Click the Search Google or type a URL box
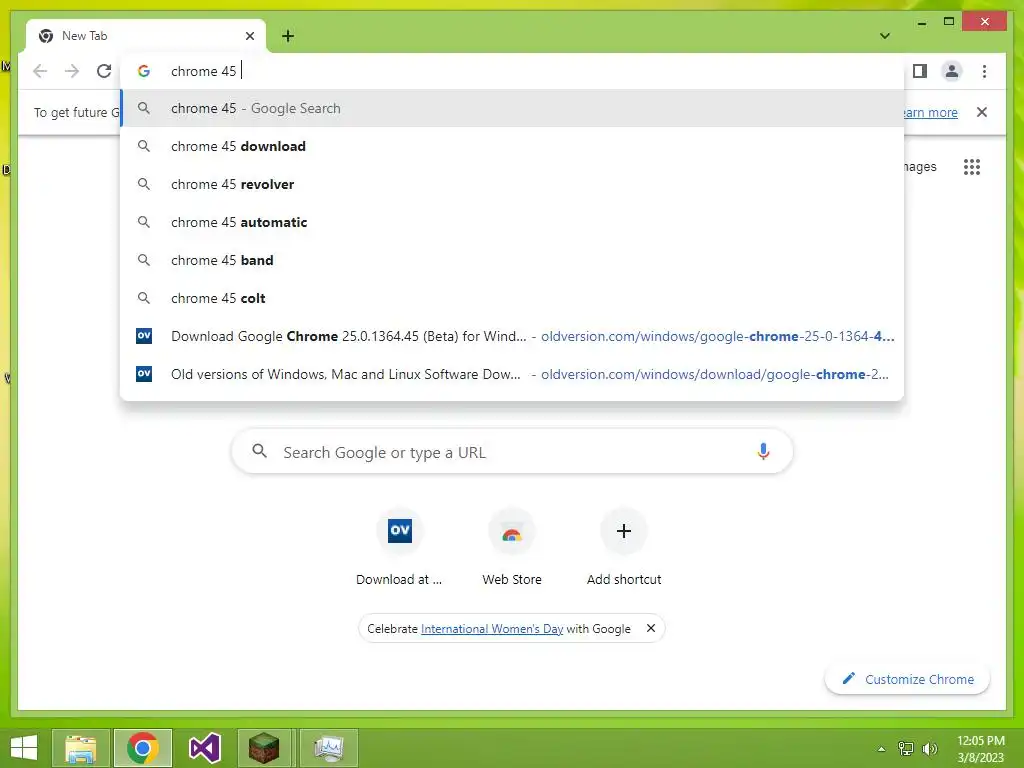The width and height of the screenshot is (1024, 768). [512, 451]
